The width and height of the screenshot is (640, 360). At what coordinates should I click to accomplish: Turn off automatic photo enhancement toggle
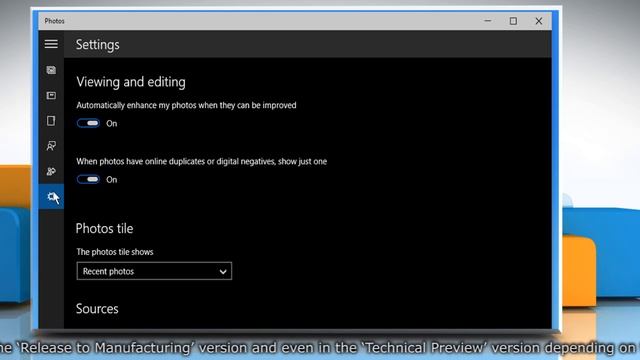pyautogui.click(x=88, y=123)
